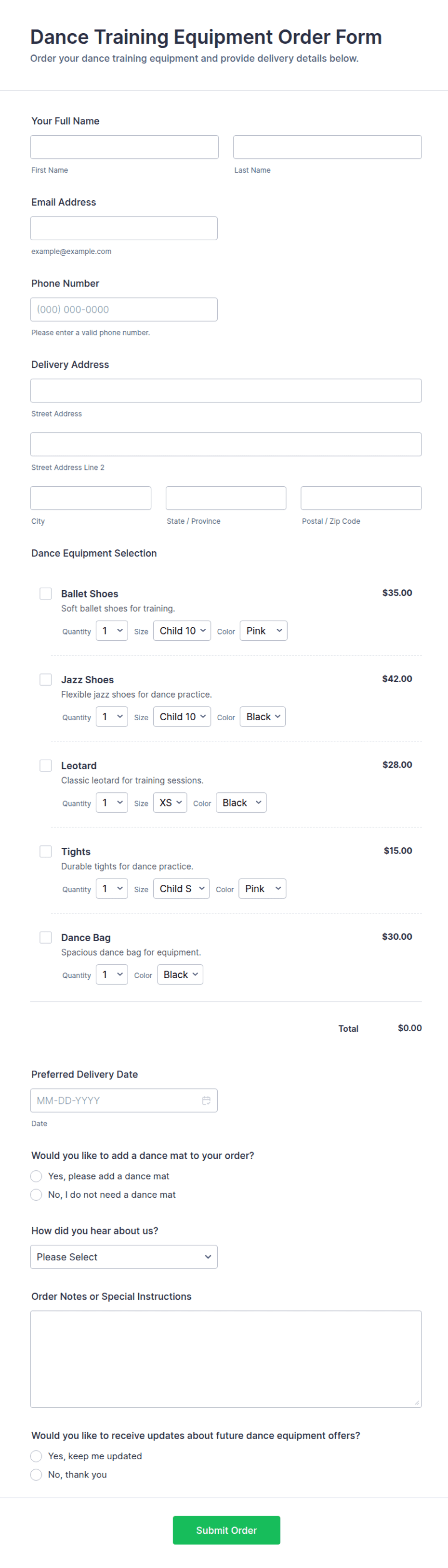Open Ballet Shoes size dropdown
The width and height of the screenshot is (448, 1568).
pyautogui.click(x=182, y=631)
